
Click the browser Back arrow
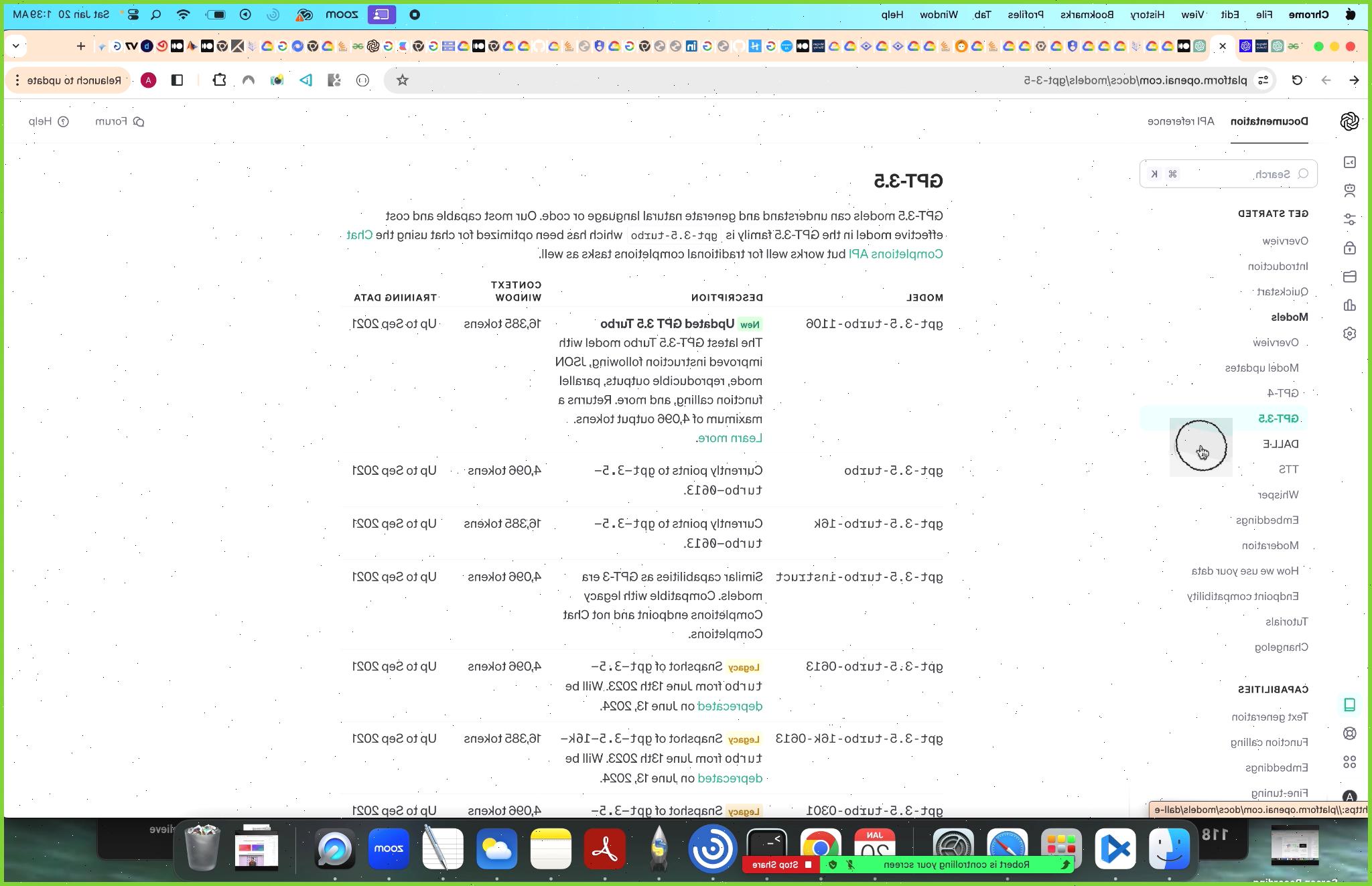pos(1354,80)
